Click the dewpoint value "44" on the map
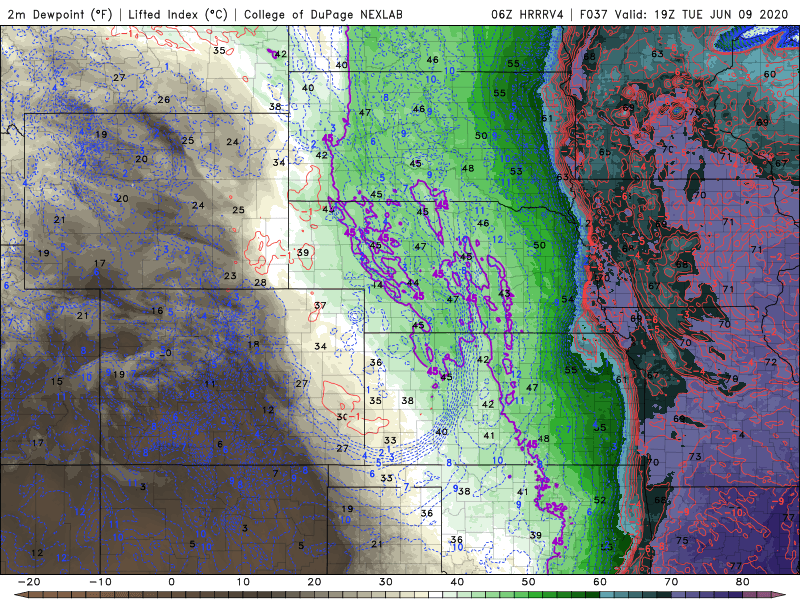Screen dimensions: 800x600 click(413, 283)
